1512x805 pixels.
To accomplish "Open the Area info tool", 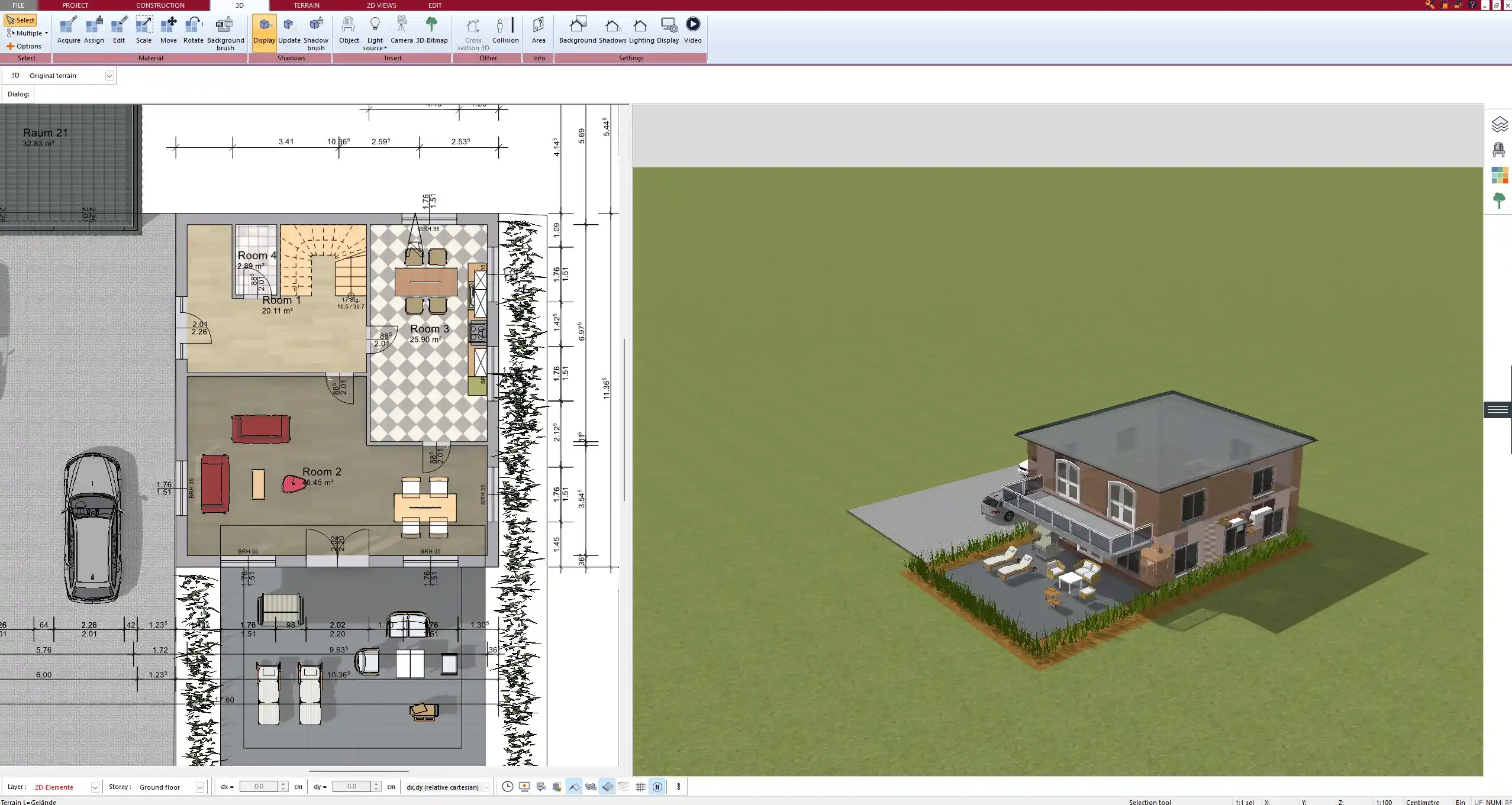I will click(x=538, y=30).
